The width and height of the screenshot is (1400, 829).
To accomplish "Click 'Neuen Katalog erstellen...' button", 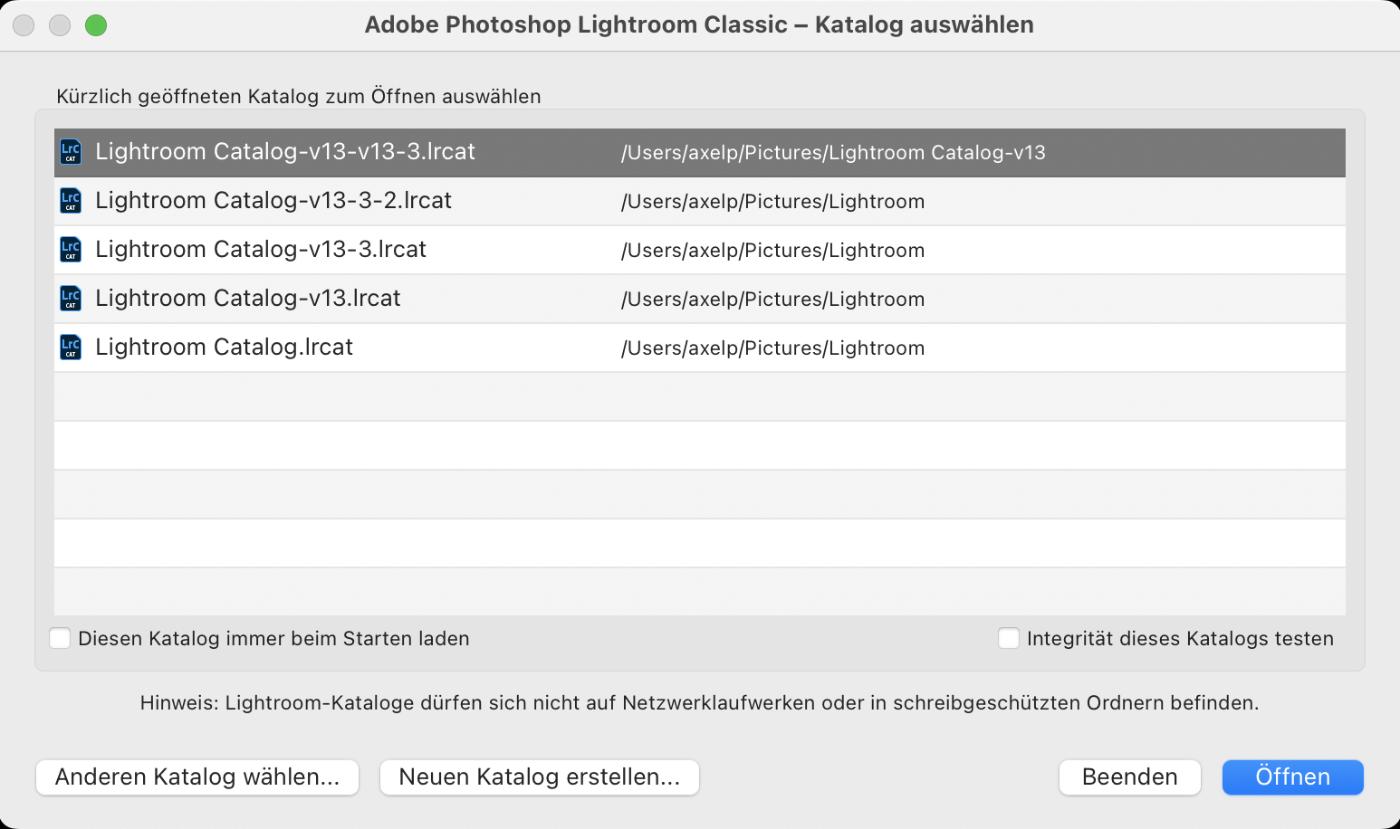I will pyautogui.click(x=539, y=777).
